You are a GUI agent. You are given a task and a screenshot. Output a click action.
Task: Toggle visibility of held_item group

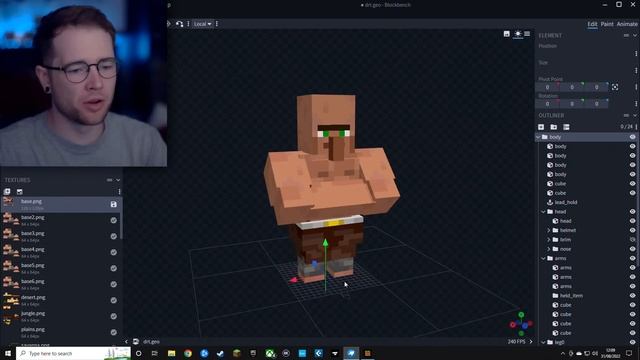click(x=633, y=296)
